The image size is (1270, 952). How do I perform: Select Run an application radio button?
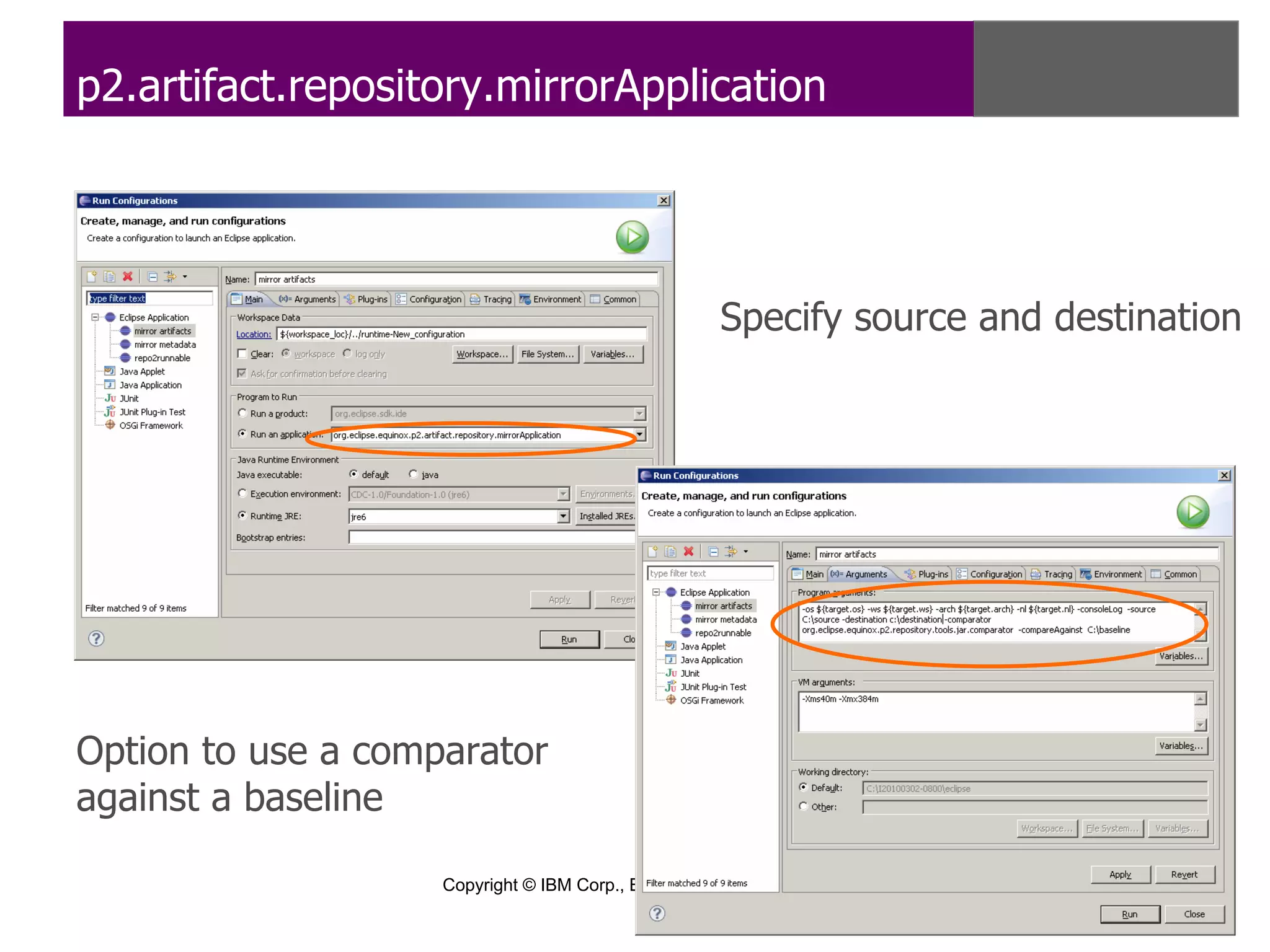click(x=242, y=434)
